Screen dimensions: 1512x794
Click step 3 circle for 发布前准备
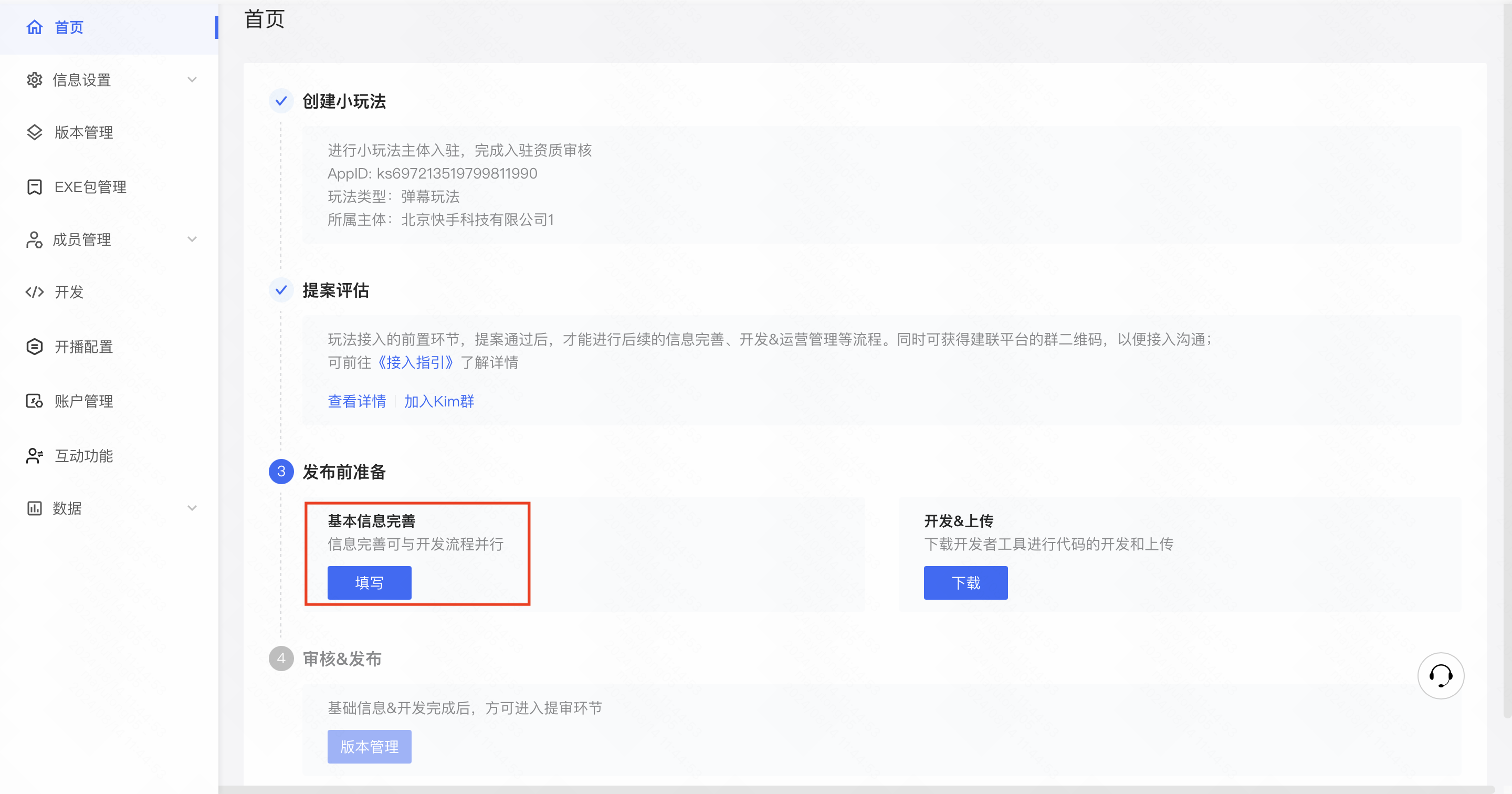tap(281, 472)
